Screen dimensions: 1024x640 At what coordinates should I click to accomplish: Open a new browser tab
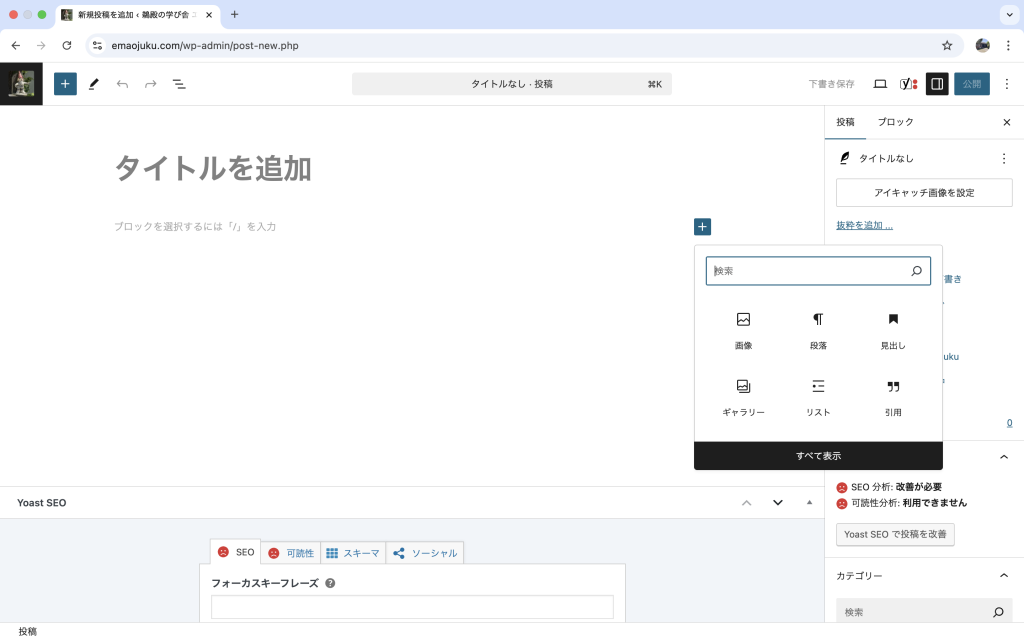click(x=234, y=14)
